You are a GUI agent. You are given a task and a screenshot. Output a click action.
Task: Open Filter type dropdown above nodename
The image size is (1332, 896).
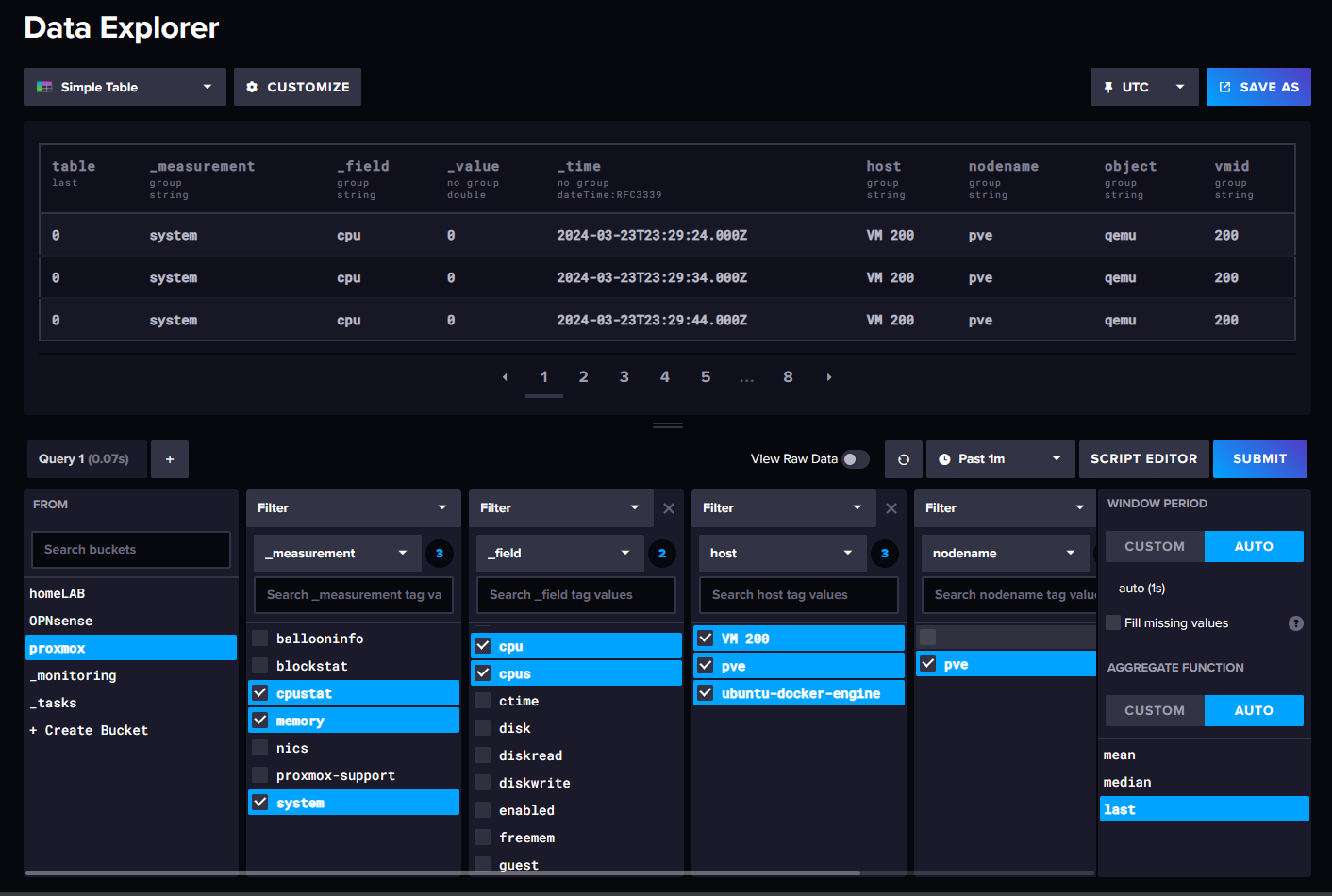coord(1004,508)
